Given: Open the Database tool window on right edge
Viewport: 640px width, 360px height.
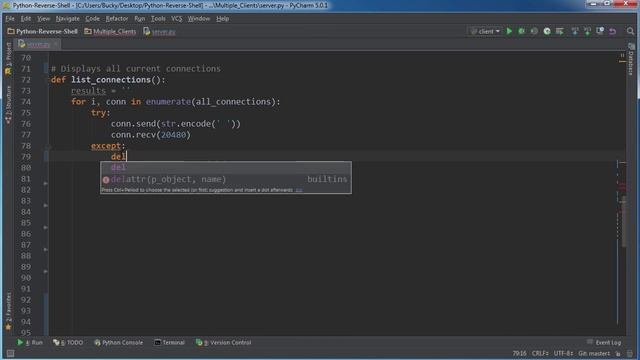Looking at the screenshot, I should click(x=631, y=60).
